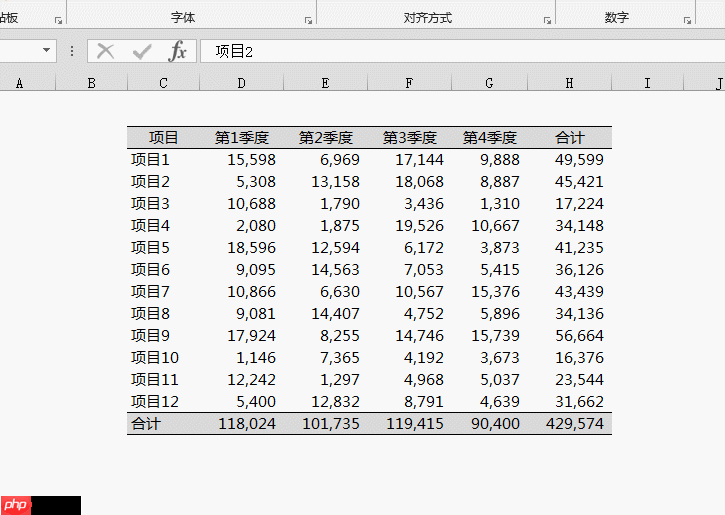Click the cell with value 13,158
Image resolution: width=725 pixels, height=515 pixels.
pyautogui.click(x=326, y=182)
